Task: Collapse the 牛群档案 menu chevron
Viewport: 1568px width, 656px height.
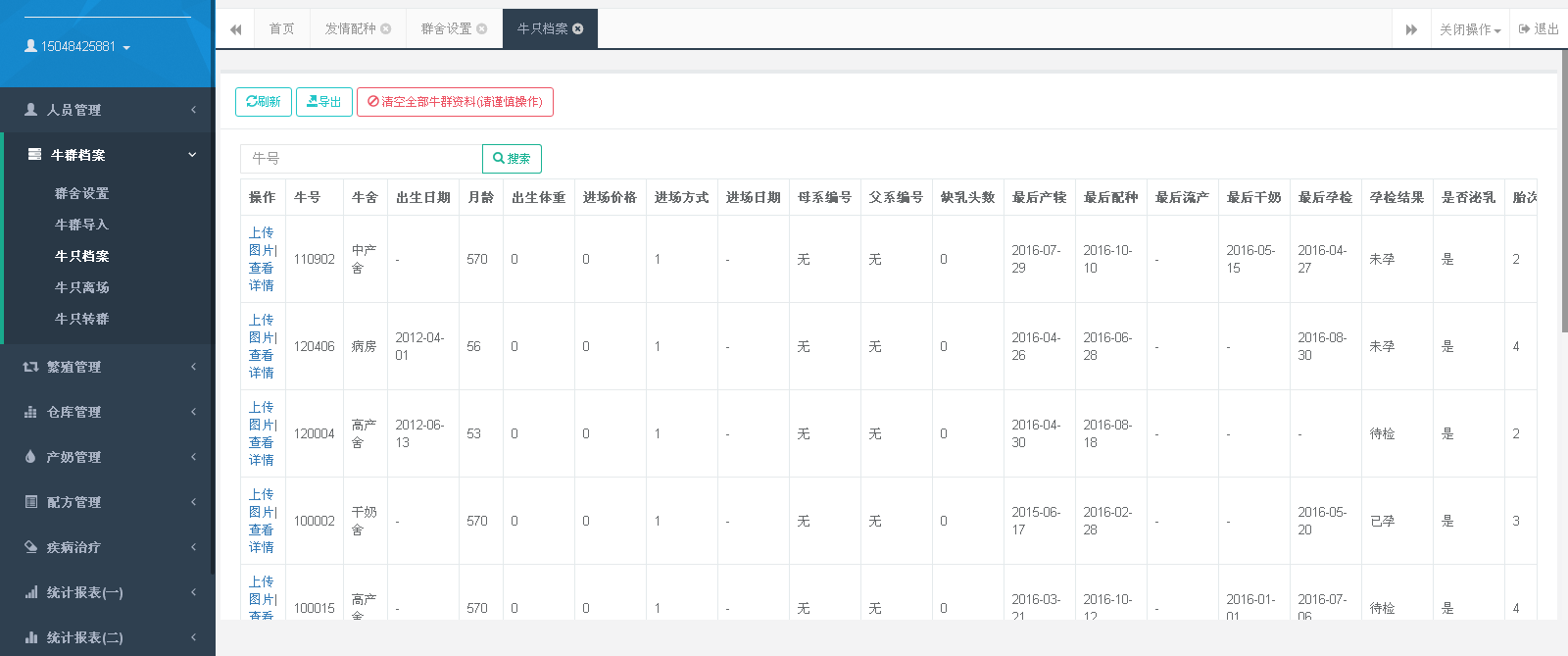Action: pyautogui.click(x=192, y=155)
